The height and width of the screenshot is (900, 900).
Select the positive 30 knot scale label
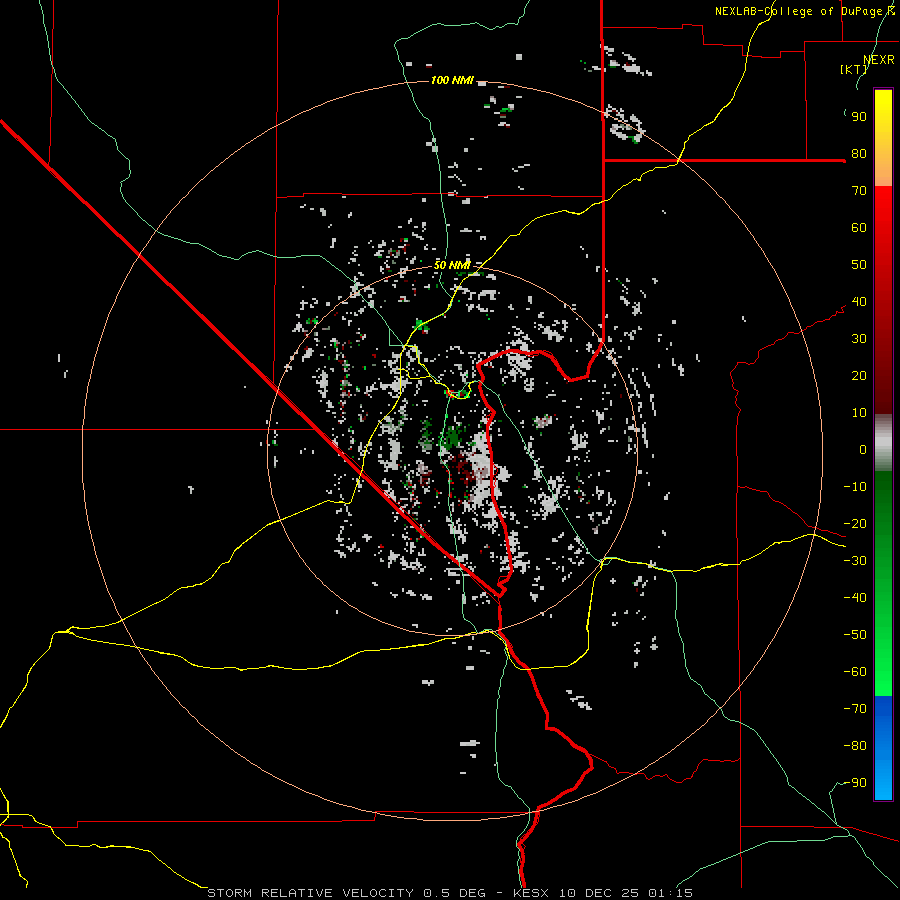[859, 339]
